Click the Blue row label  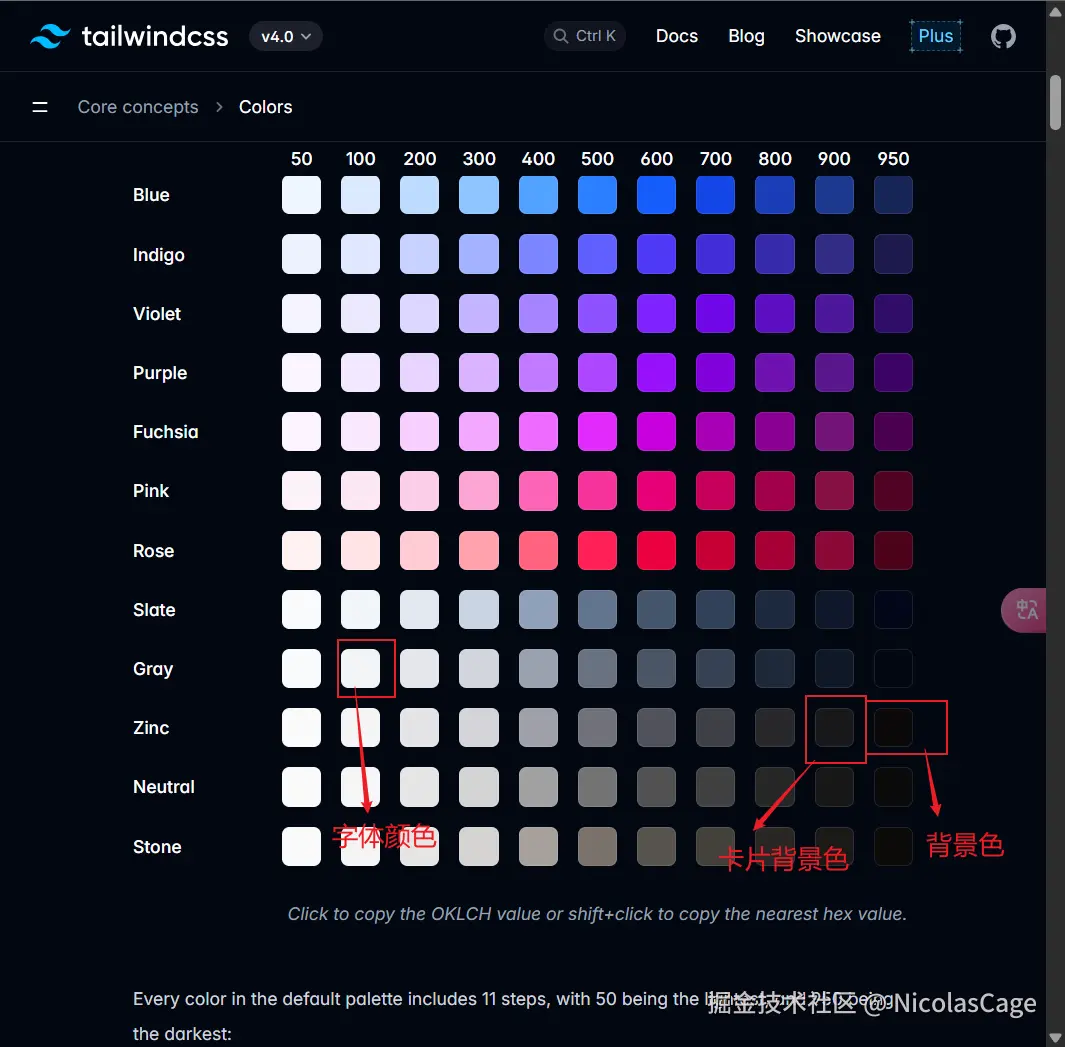(151, 195)
